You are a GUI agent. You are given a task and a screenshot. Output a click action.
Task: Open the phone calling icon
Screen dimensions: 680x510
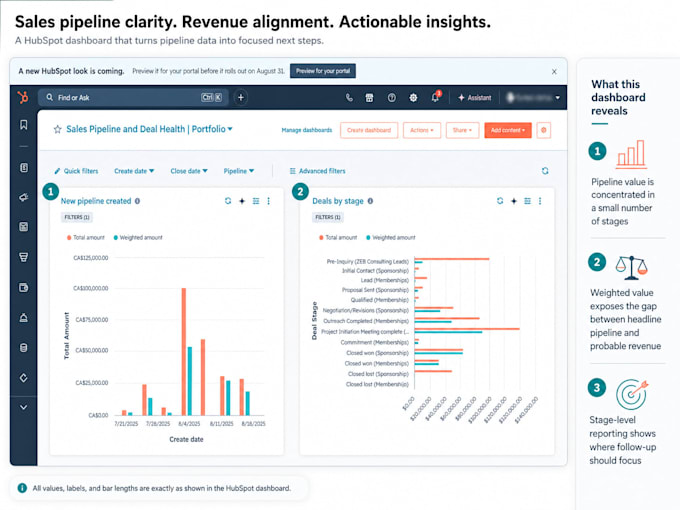(x=349, y=98)
